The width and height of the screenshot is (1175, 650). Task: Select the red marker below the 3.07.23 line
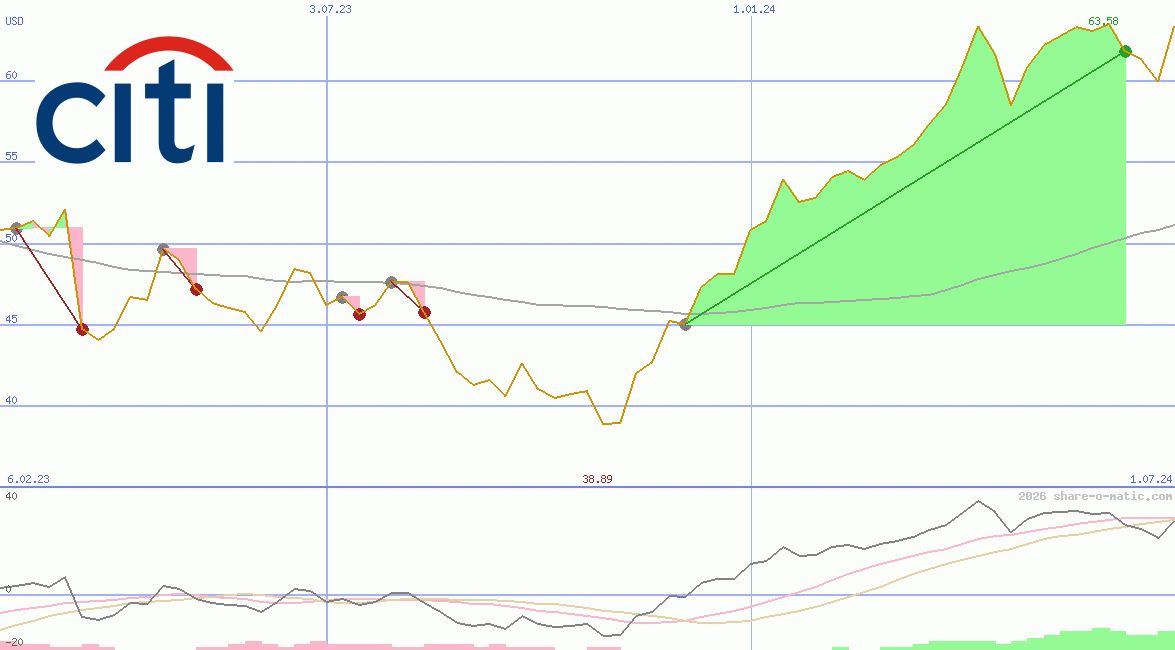point(359,315)
